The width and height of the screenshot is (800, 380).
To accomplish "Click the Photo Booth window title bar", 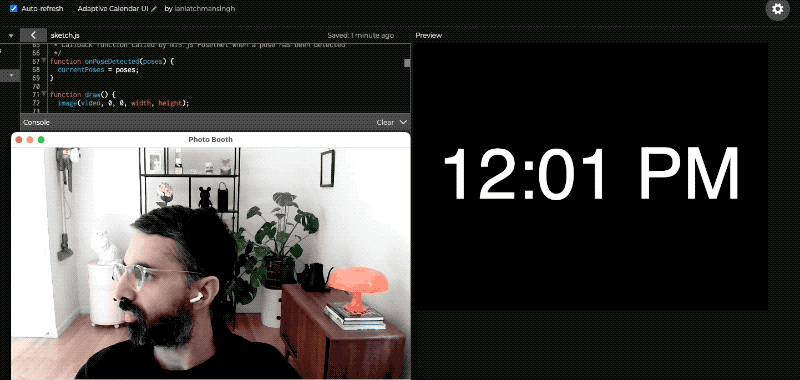I will tap(210, 139).
